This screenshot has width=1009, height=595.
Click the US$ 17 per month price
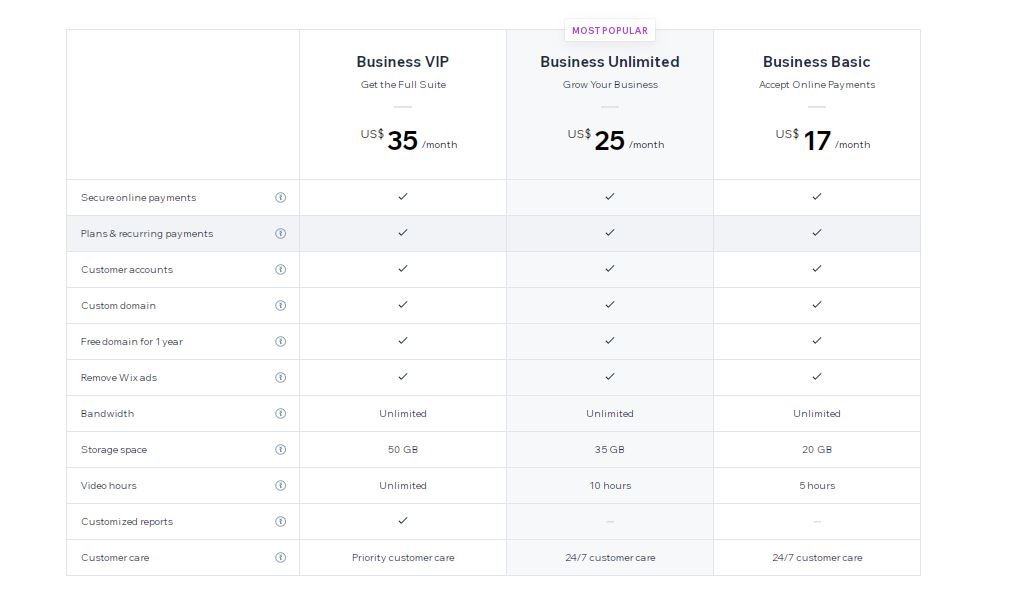[822, 140]
